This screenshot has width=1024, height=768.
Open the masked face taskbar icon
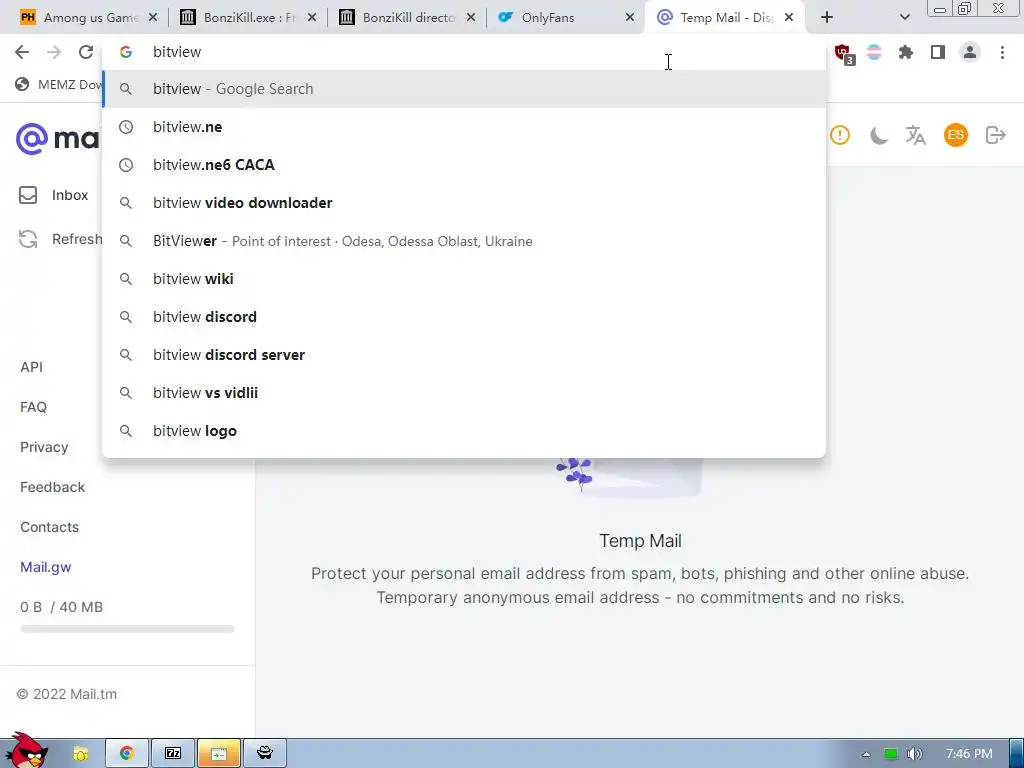point(264,754)
